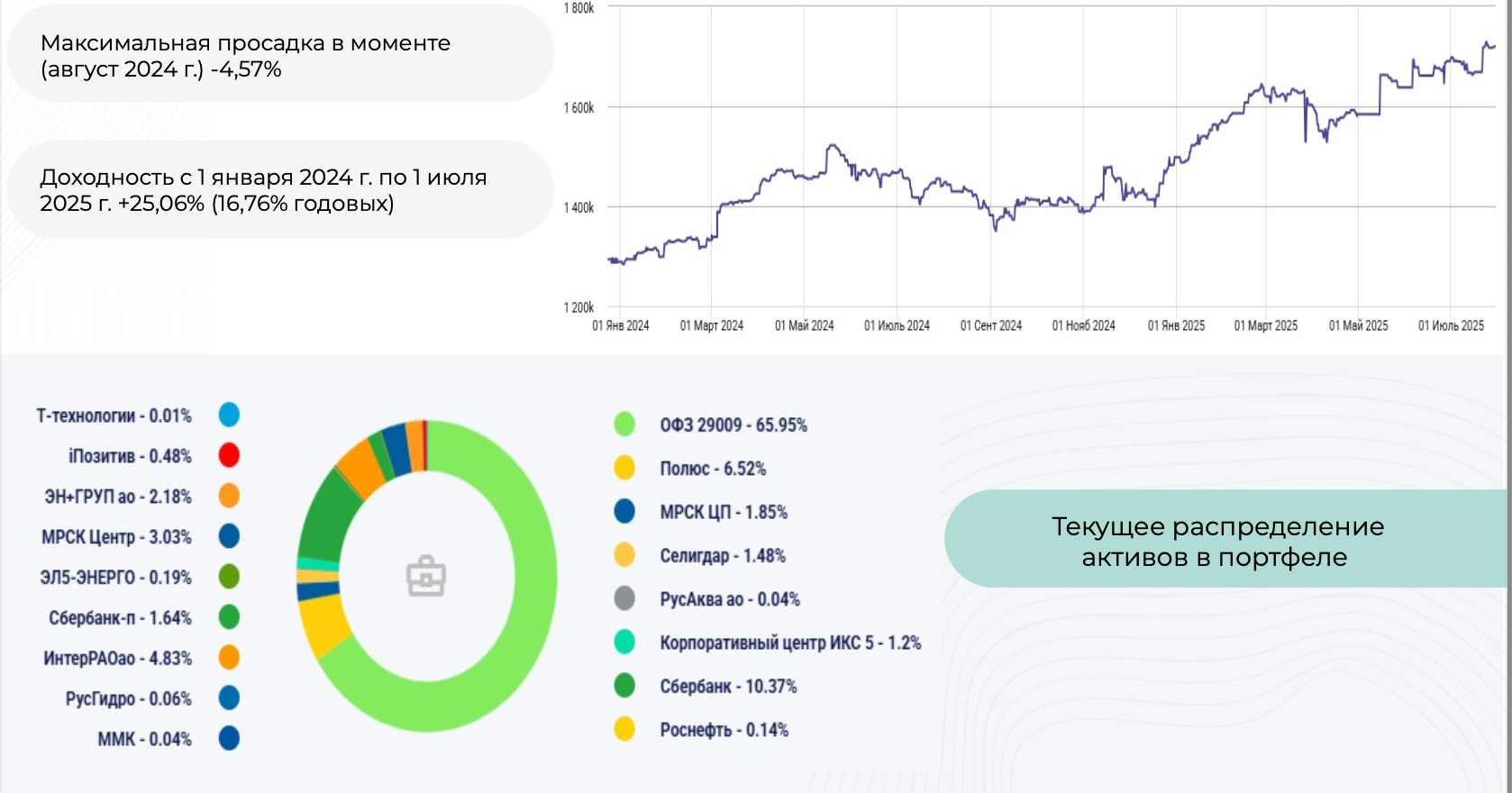Select the green ОФЗ 29009 legend marker
Viewport: 1512px width, 793px height.
624,424
